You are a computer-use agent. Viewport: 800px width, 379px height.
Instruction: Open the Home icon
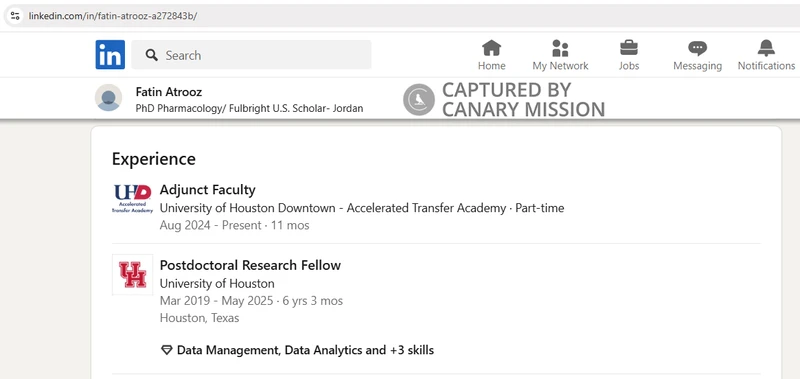tap(491, 48)
